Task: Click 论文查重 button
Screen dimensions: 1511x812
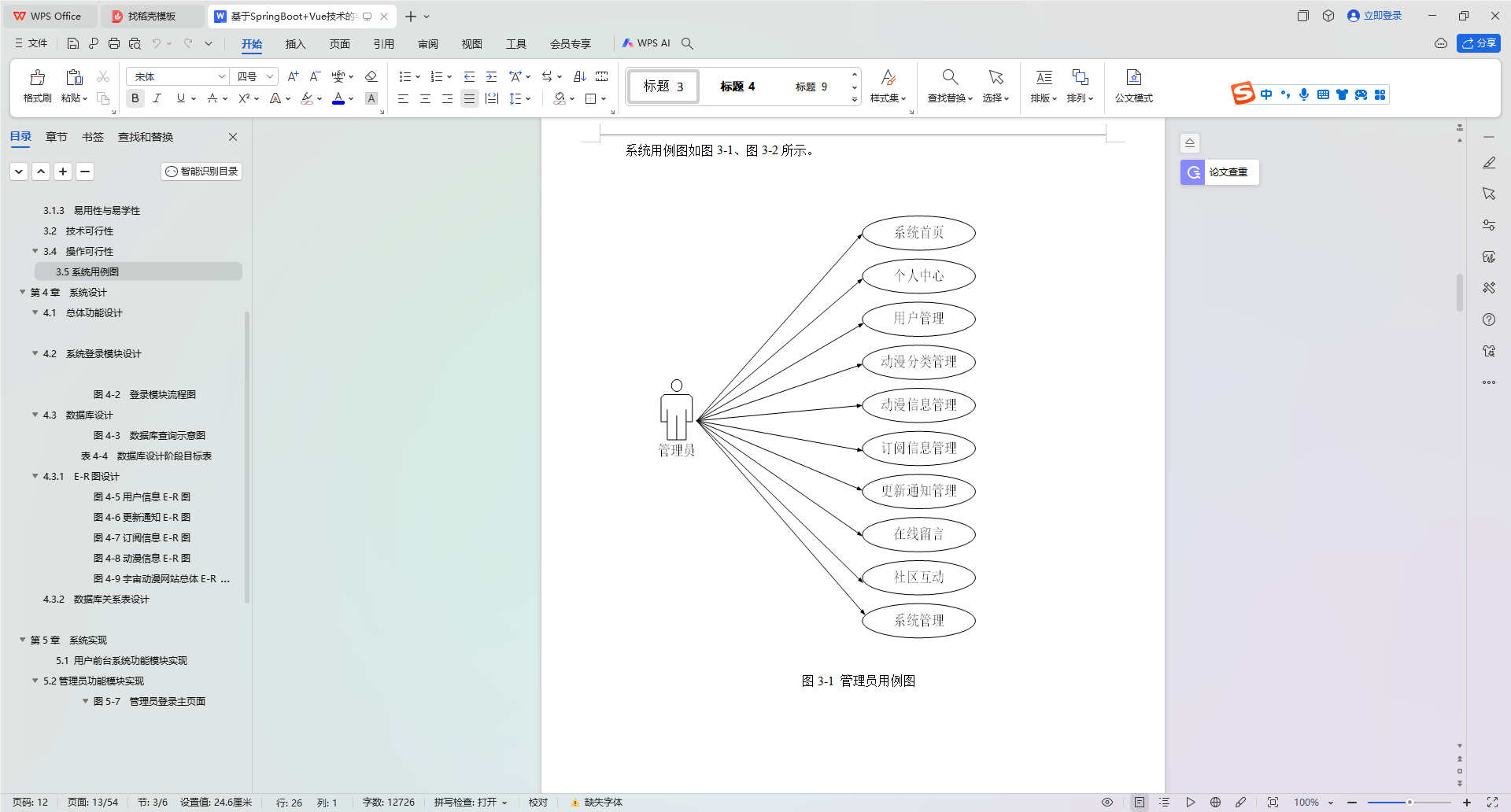Action: (1220, 172)
